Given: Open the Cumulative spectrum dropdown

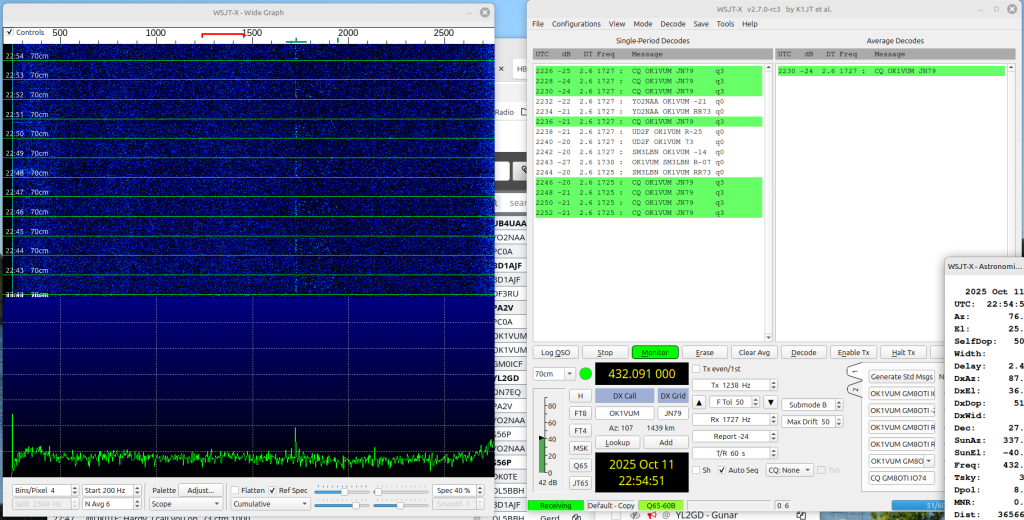Looking at the screenshot, I should pos(270,504).
